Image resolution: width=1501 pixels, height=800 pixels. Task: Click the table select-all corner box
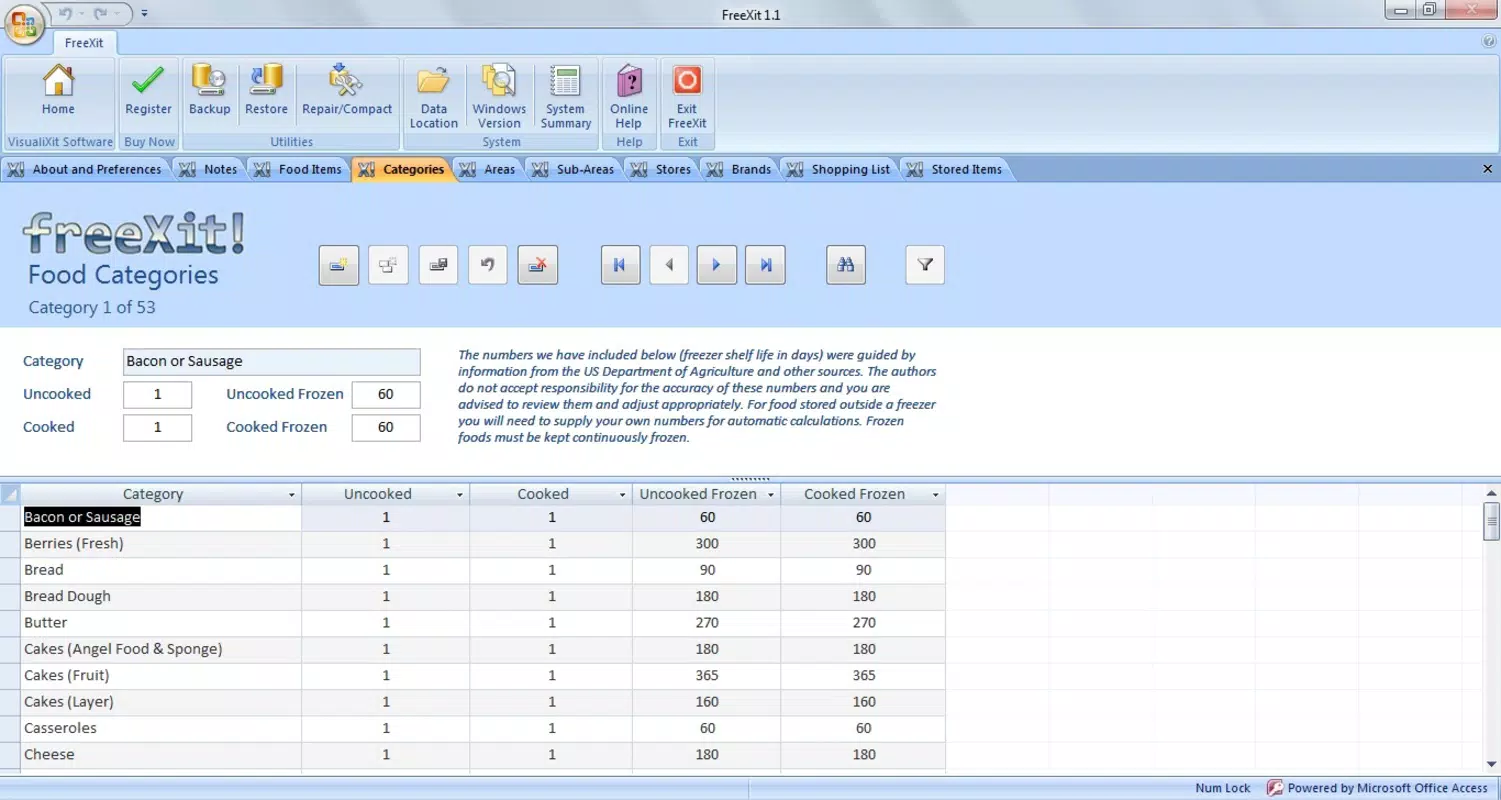(10, 494)
